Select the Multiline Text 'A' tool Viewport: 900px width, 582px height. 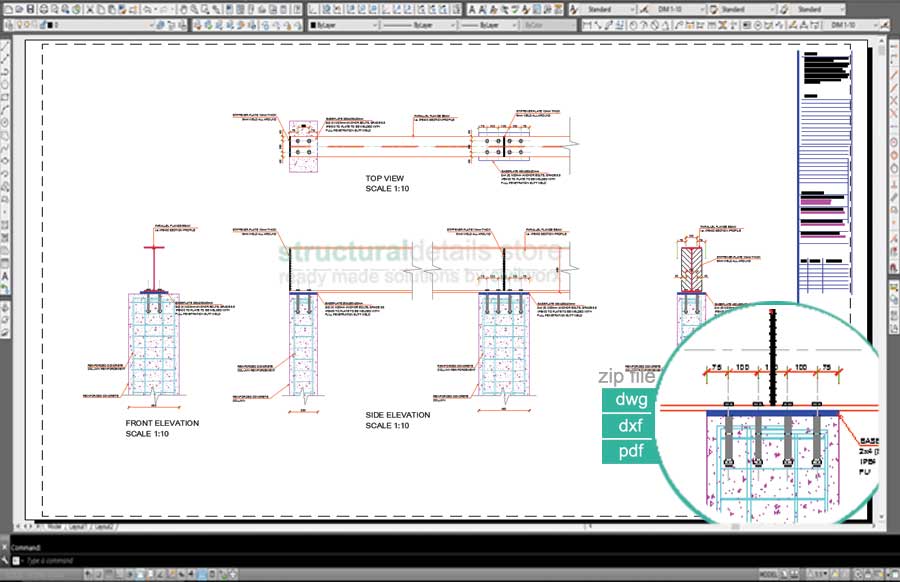pyautogui.click(x=6, y=275)
